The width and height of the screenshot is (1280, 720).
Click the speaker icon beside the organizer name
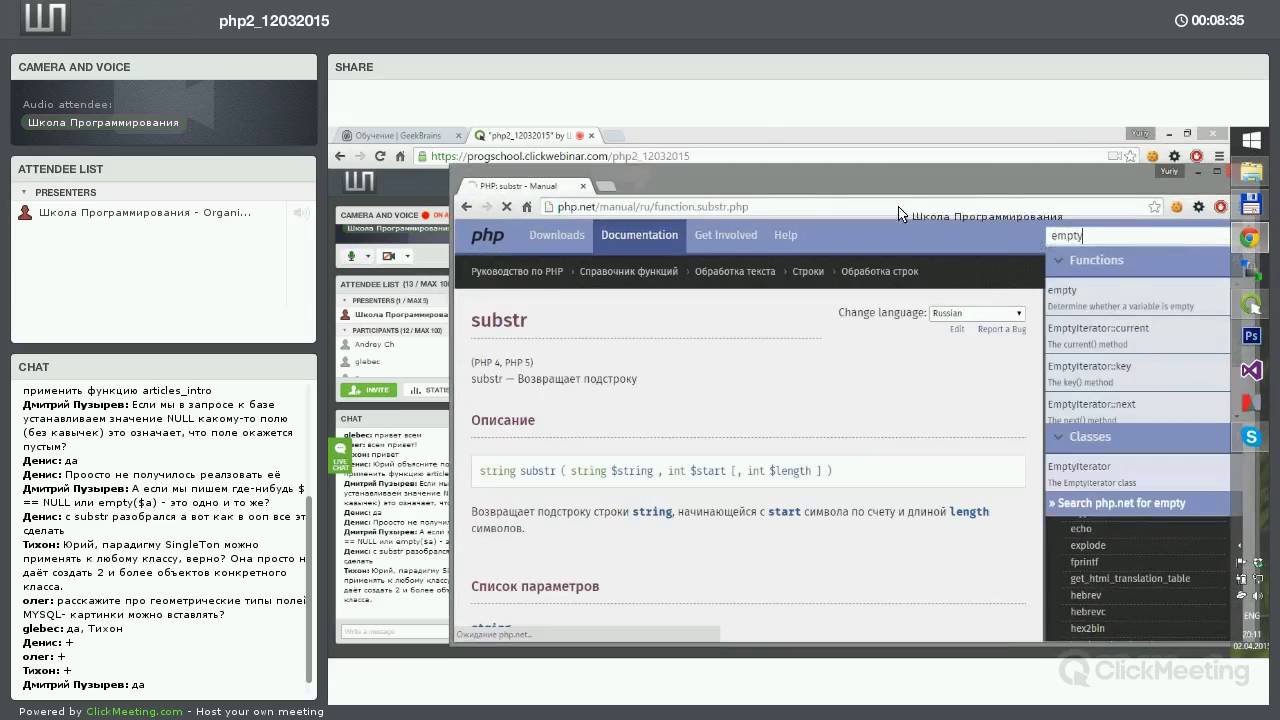(299, 213)
